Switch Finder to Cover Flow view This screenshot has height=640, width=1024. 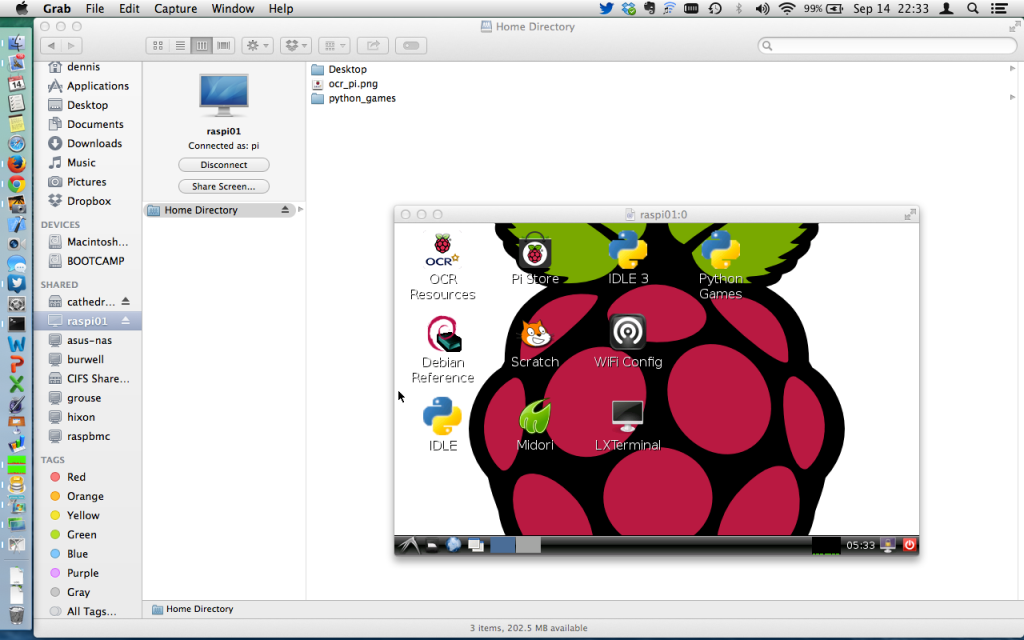coord(224,46)
